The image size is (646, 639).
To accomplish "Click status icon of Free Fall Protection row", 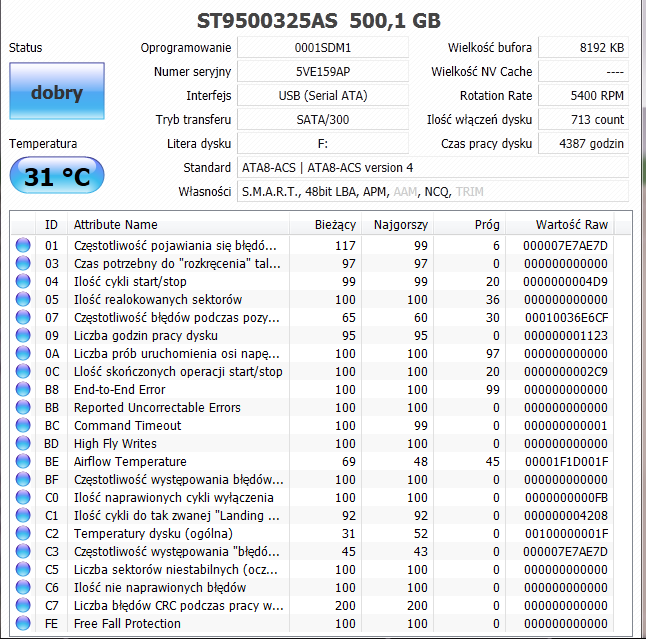I will point(23,623).
